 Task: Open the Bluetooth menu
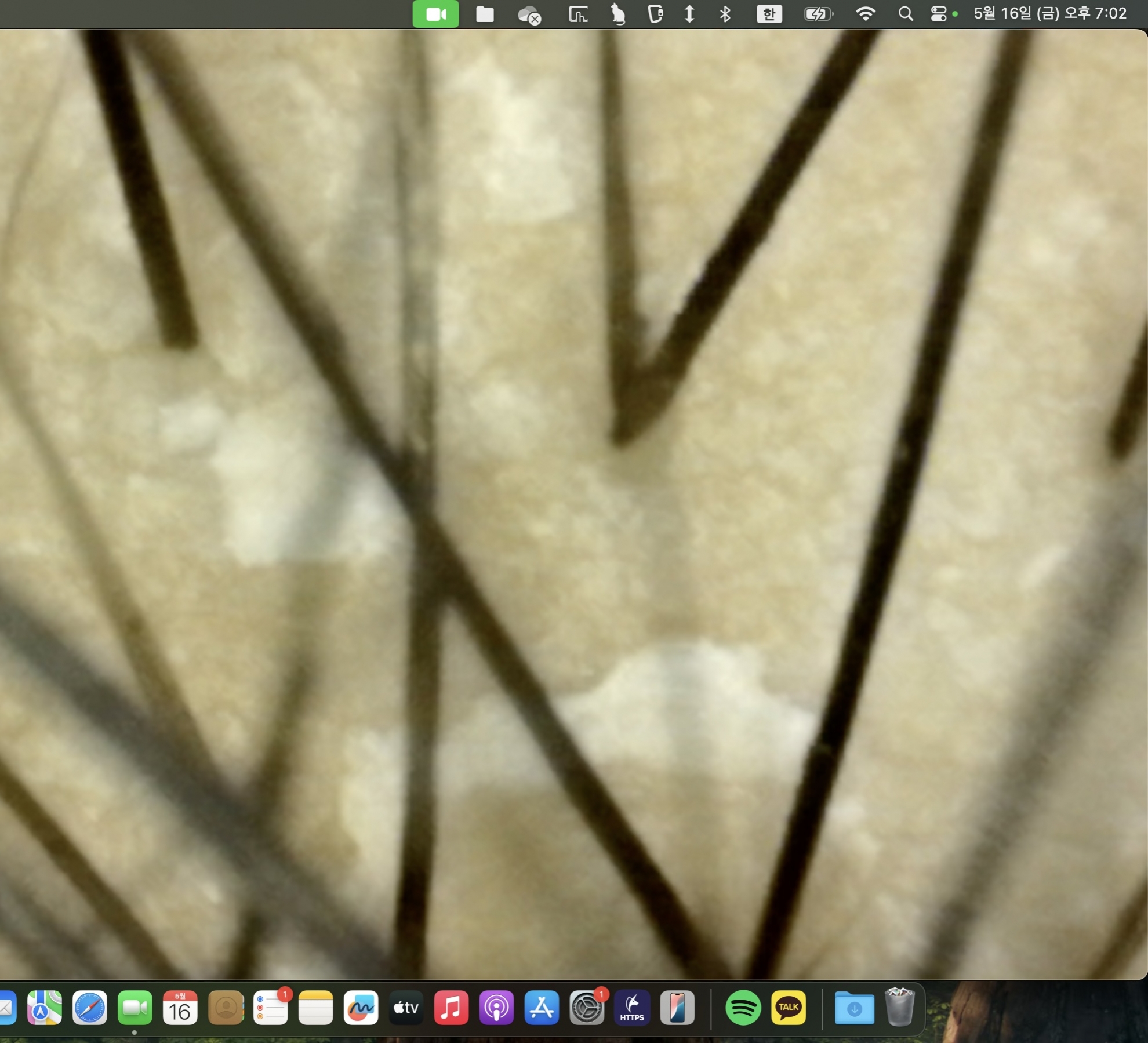[725, 14]
